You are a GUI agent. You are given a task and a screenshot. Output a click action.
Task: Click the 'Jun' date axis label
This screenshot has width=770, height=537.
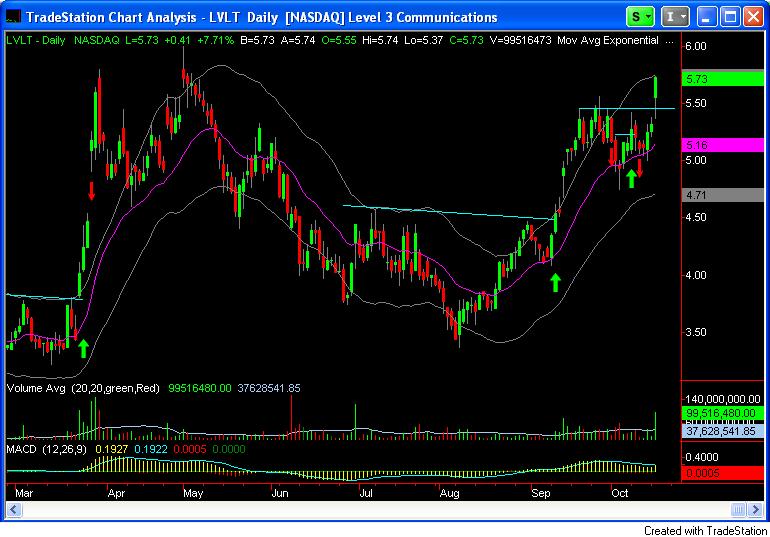pos(279,493)
